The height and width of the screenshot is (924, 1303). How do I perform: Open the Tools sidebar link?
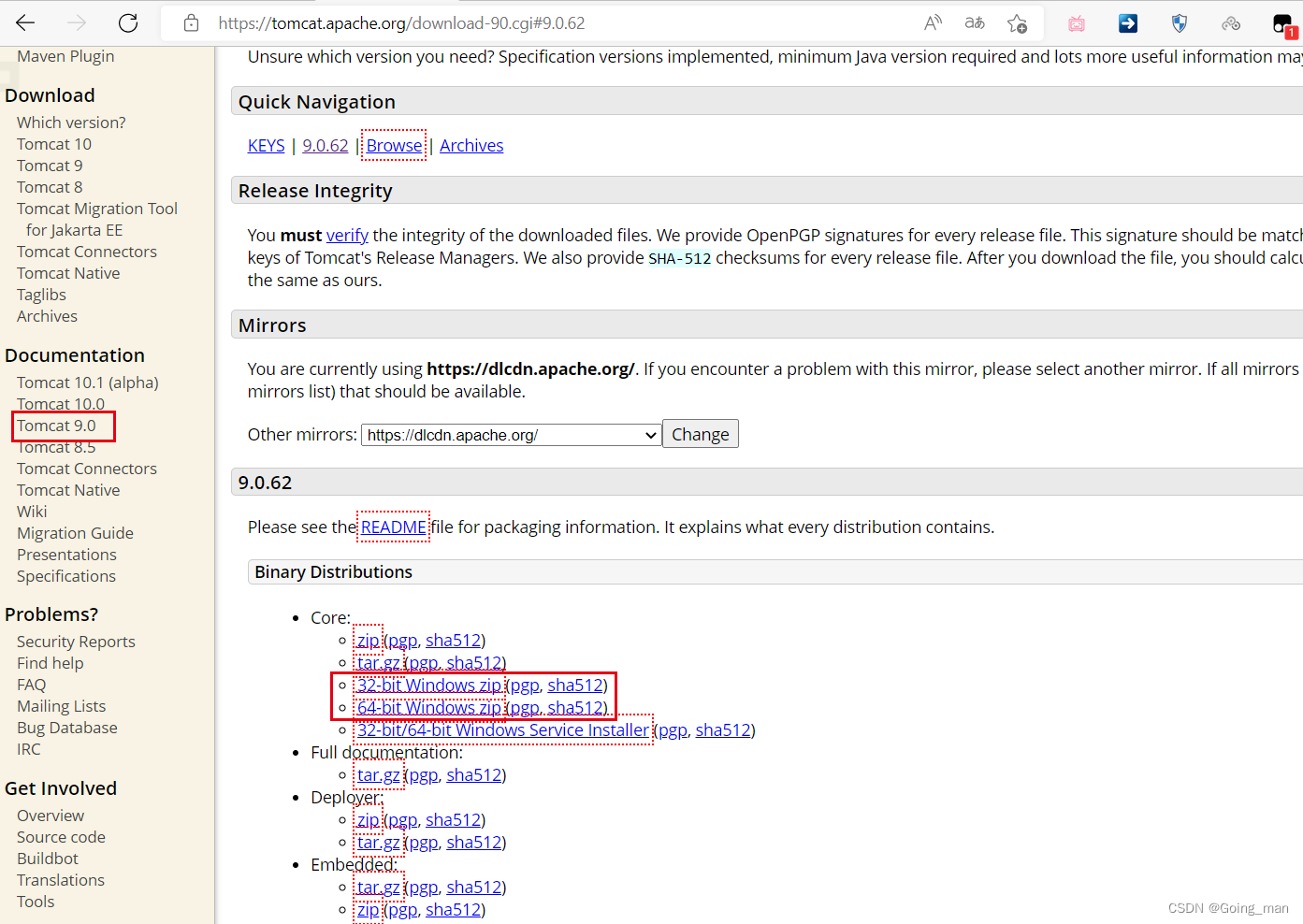tap(36, 902)
